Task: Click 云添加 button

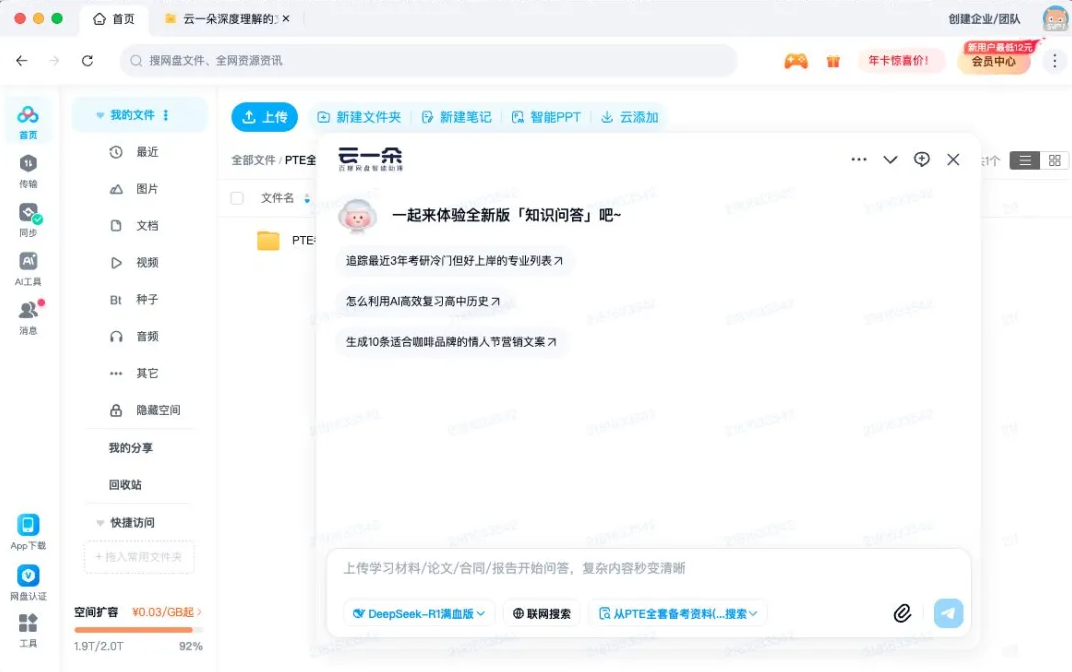Action: tap(630, 117)
